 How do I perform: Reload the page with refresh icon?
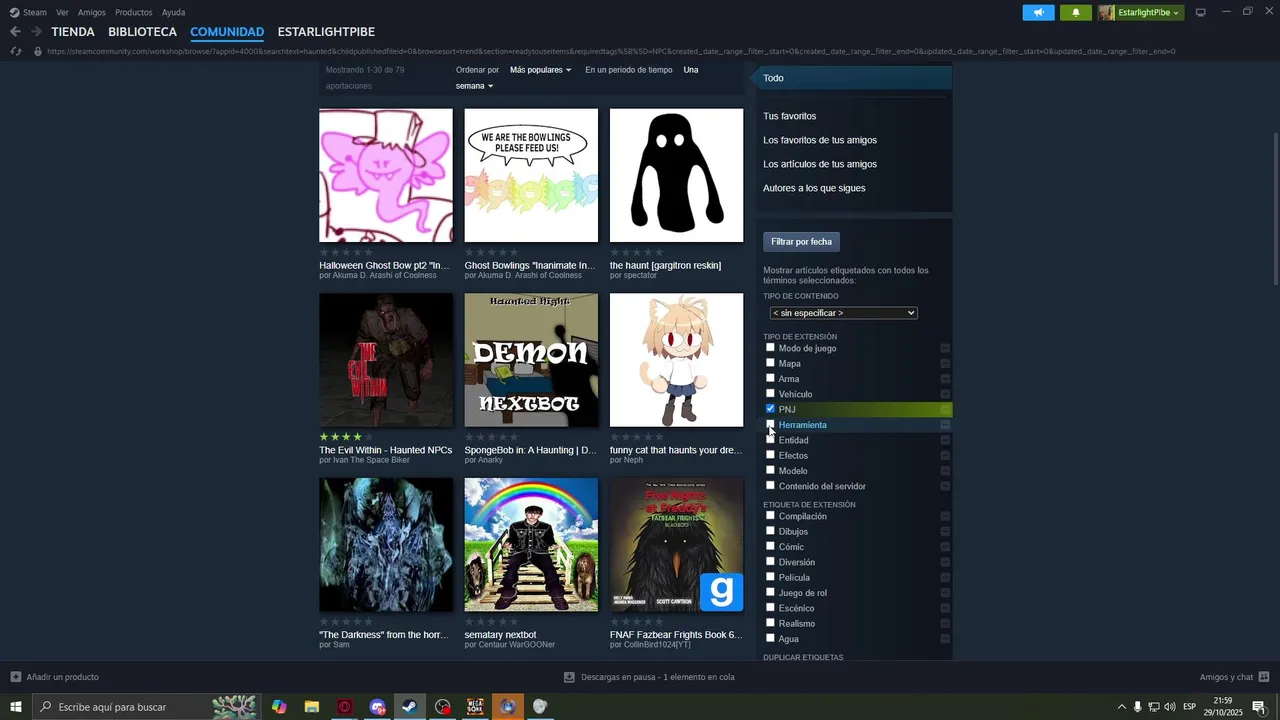pyautogui.click(x=15, y=51)
